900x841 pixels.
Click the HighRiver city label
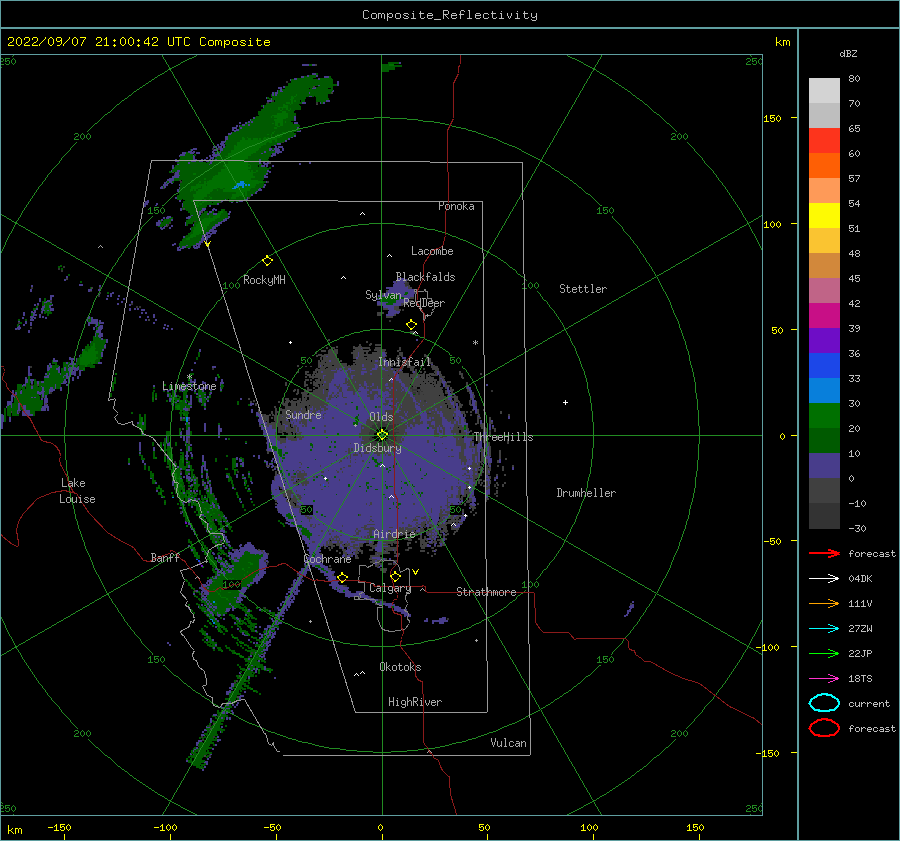415,702
